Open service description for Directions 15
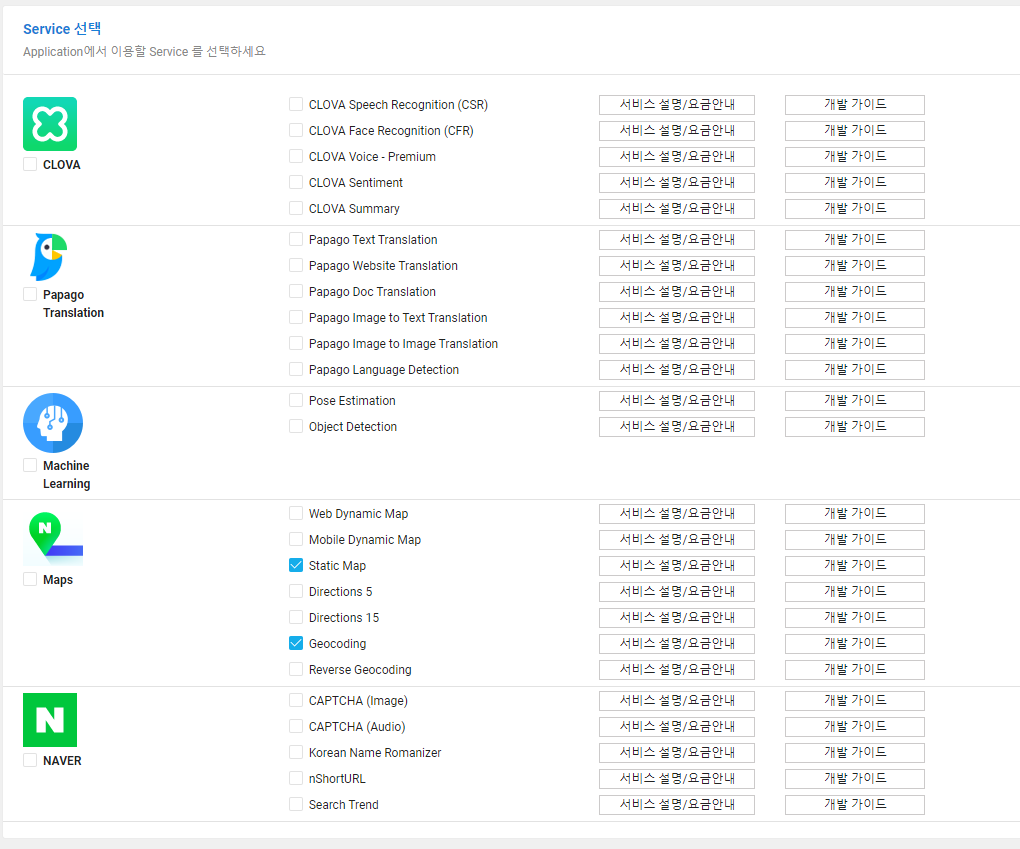Viewport: 1020px width, 849px height. coord(677,618)
